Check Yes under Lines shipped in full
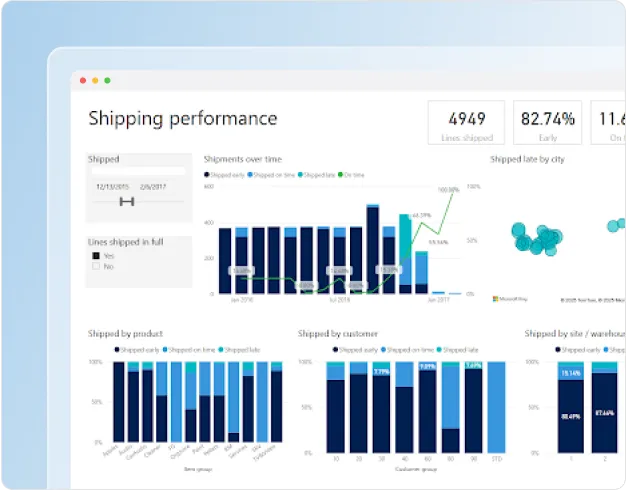This screenshot has height=490, width=626. point(96,256)
